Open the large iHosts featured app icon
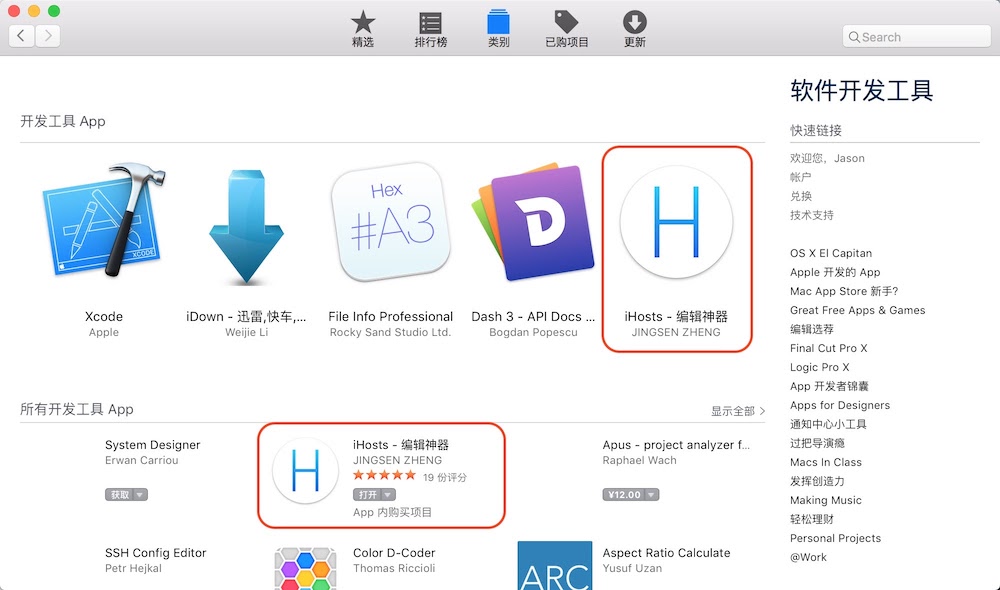This screenshot has width=1000, height=590. pyautogui.click(x=676, y=222)
